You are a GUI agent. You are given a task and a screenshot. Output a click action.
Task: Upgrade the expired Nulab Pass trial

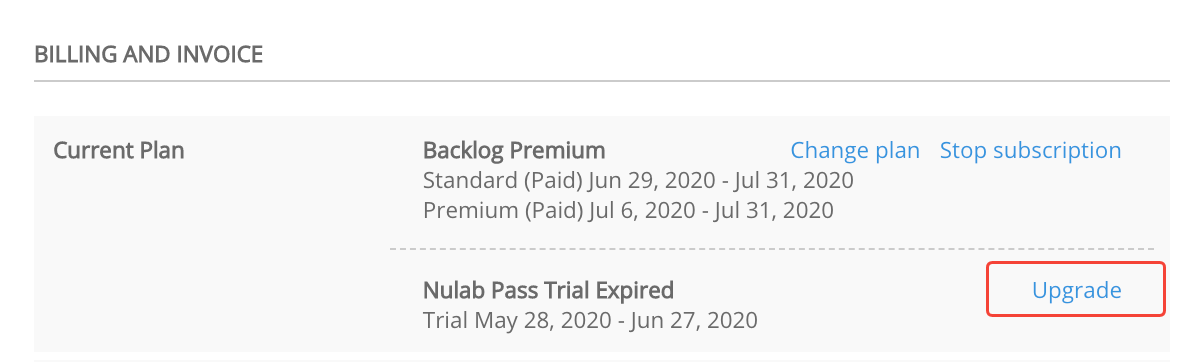pos(1076,290)
